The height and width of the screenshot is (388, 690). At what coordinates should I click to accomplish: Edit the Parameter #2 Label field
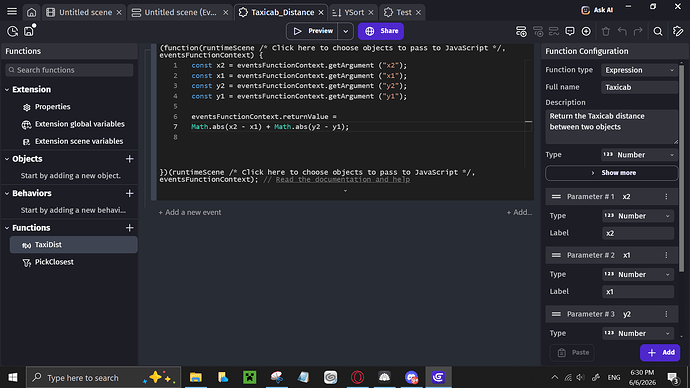click(x=638, y=292)
